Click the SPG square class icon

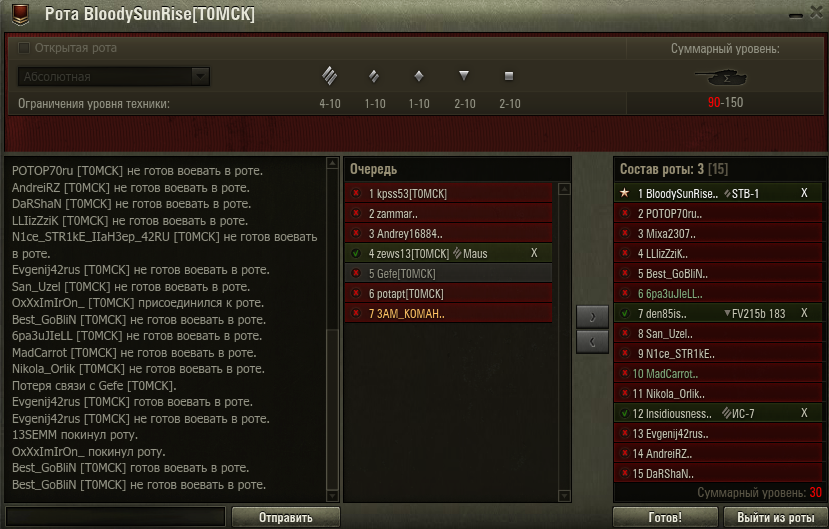coord(509,76)
